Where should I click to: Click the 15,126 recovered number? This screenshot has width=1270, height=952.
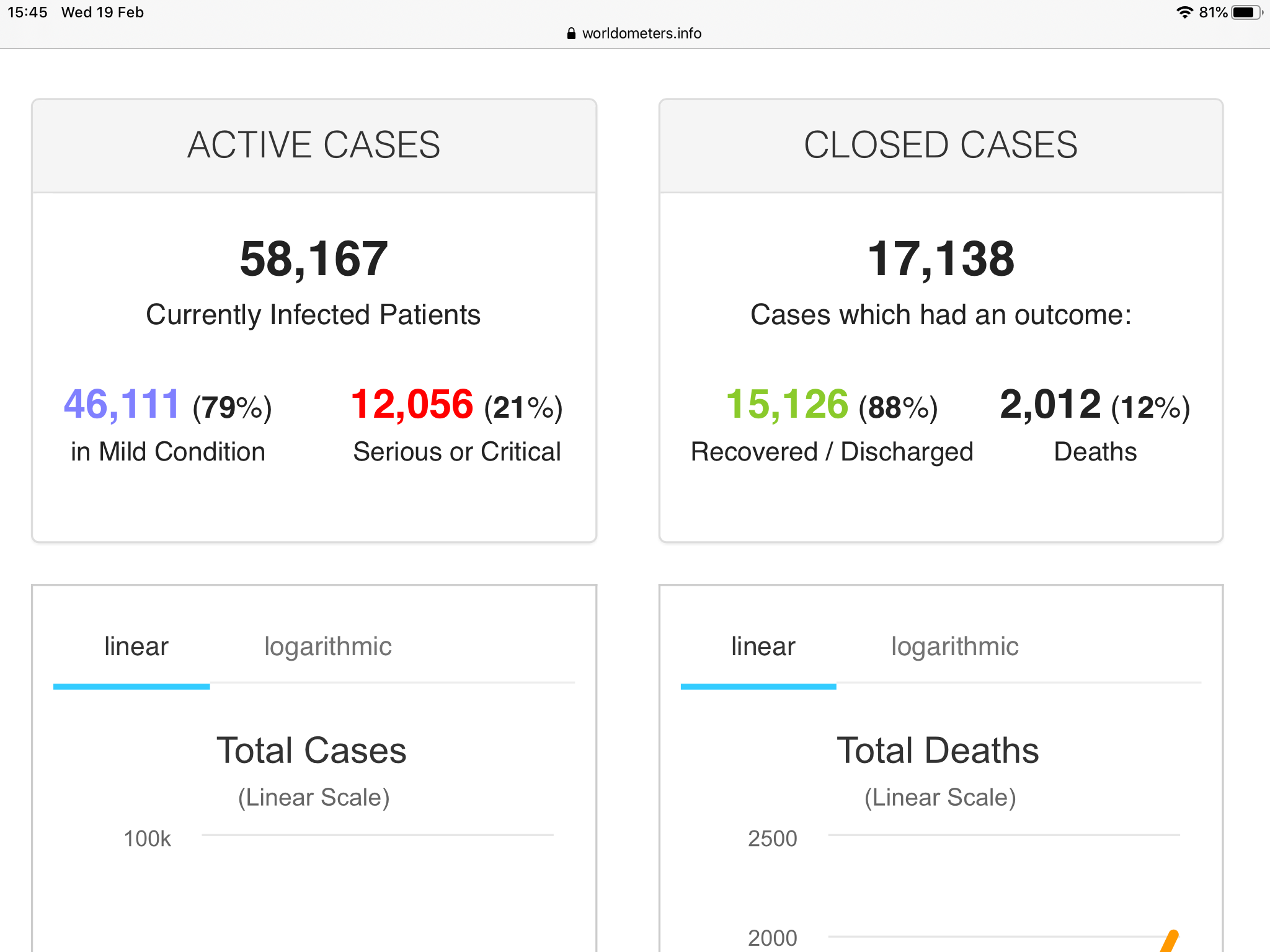(x=786, y=405)
